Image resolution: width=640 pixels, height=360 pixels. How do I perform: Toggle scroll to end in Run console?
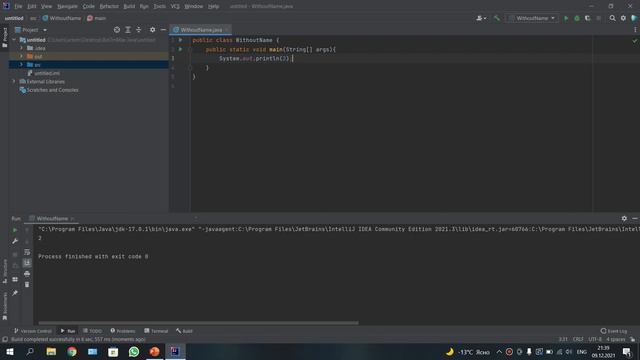pos(27,263)
